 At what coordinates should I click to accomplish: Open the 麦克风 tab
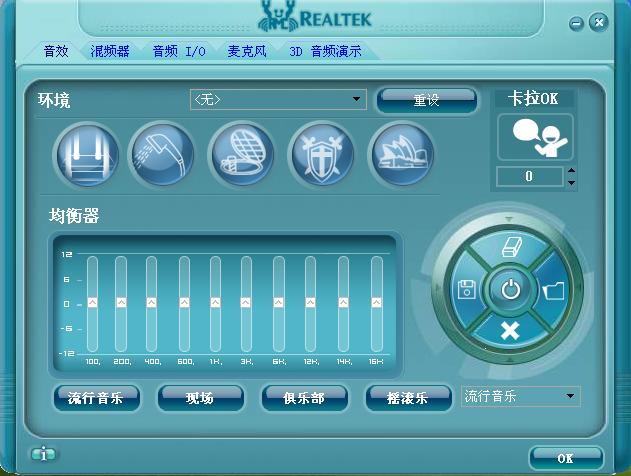click(246, 51)
